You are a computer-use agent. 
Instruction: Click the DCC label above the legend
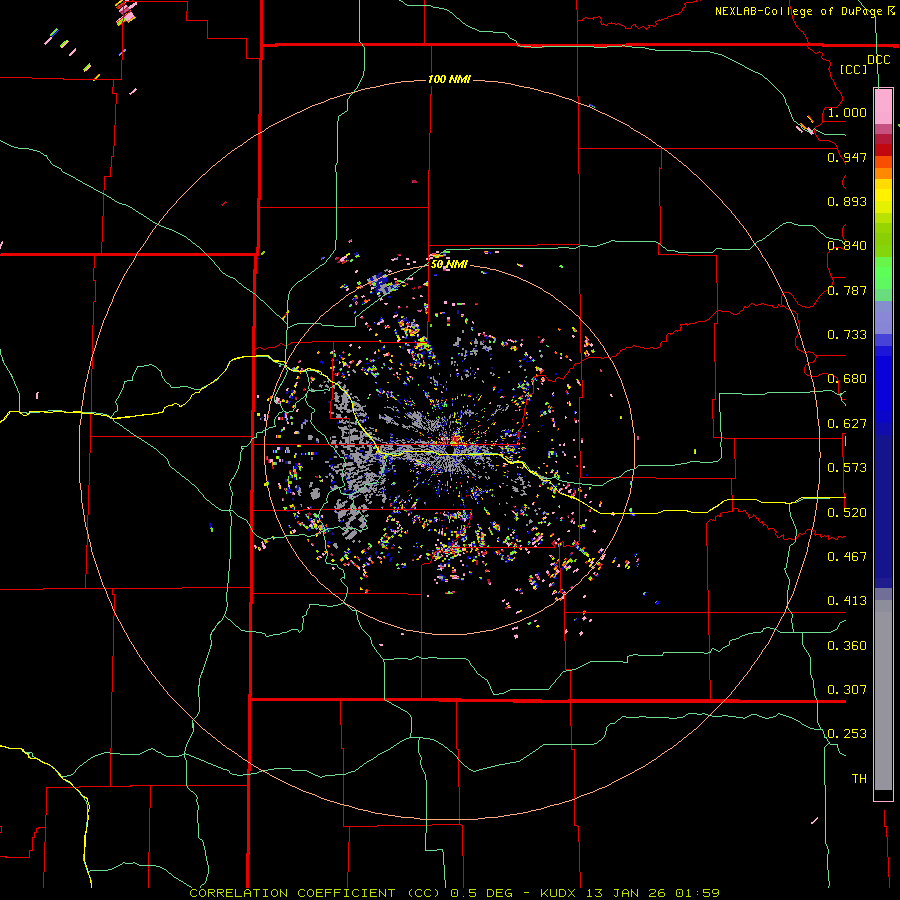(x=878, y=60)
